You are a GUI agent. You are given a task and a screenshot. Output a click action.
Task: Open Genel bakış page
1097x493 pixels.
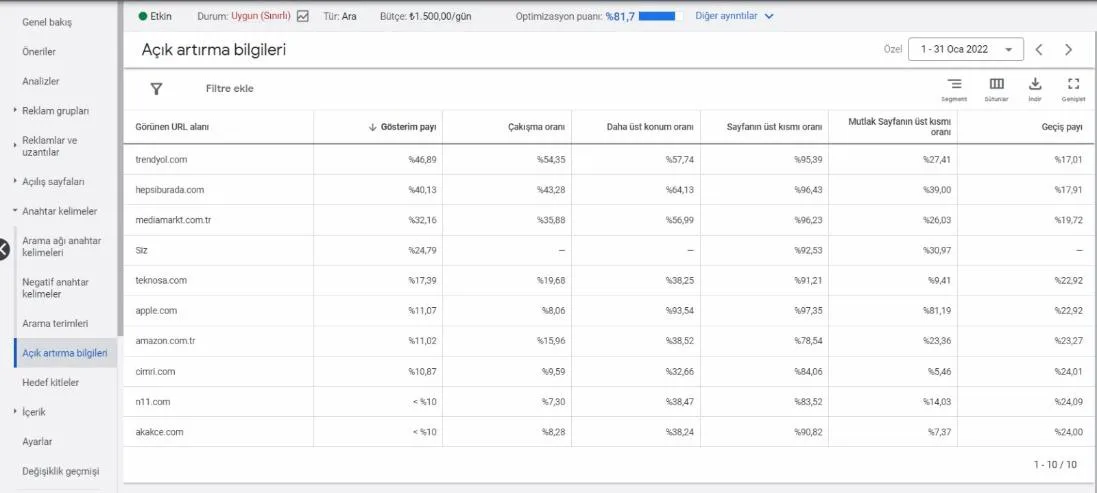pos(47,22)
